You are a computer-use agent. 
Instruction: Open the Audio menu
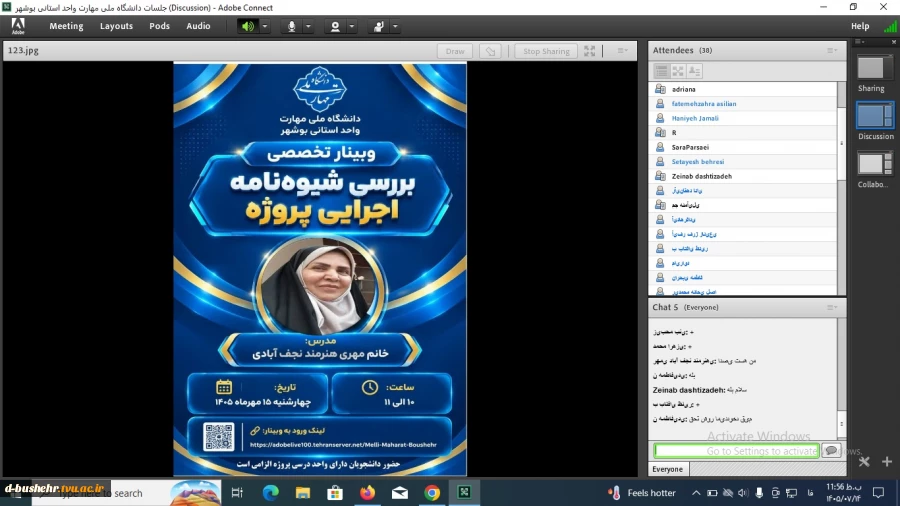point(198,26)
